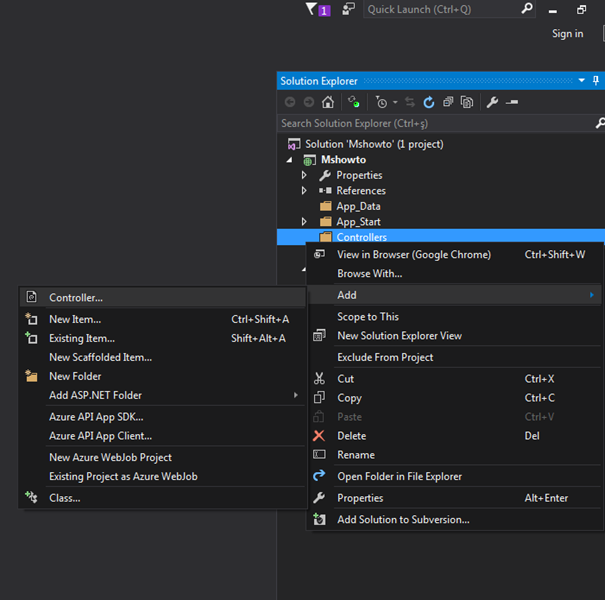Click the Home icon in Solution Explorer
This screenshot has width=605, height=600.
(x=328, y=102)
